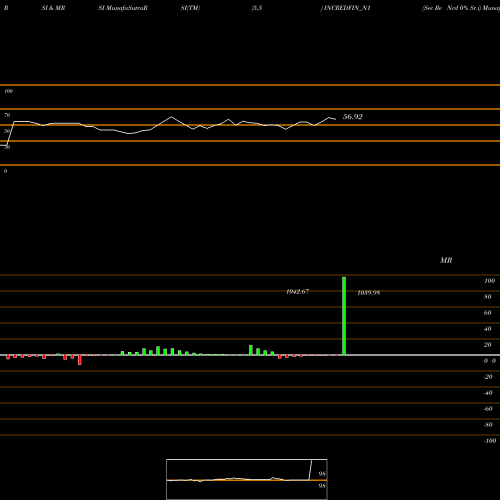Click the MR heading above the lower chart

click(x=446, y=260)
